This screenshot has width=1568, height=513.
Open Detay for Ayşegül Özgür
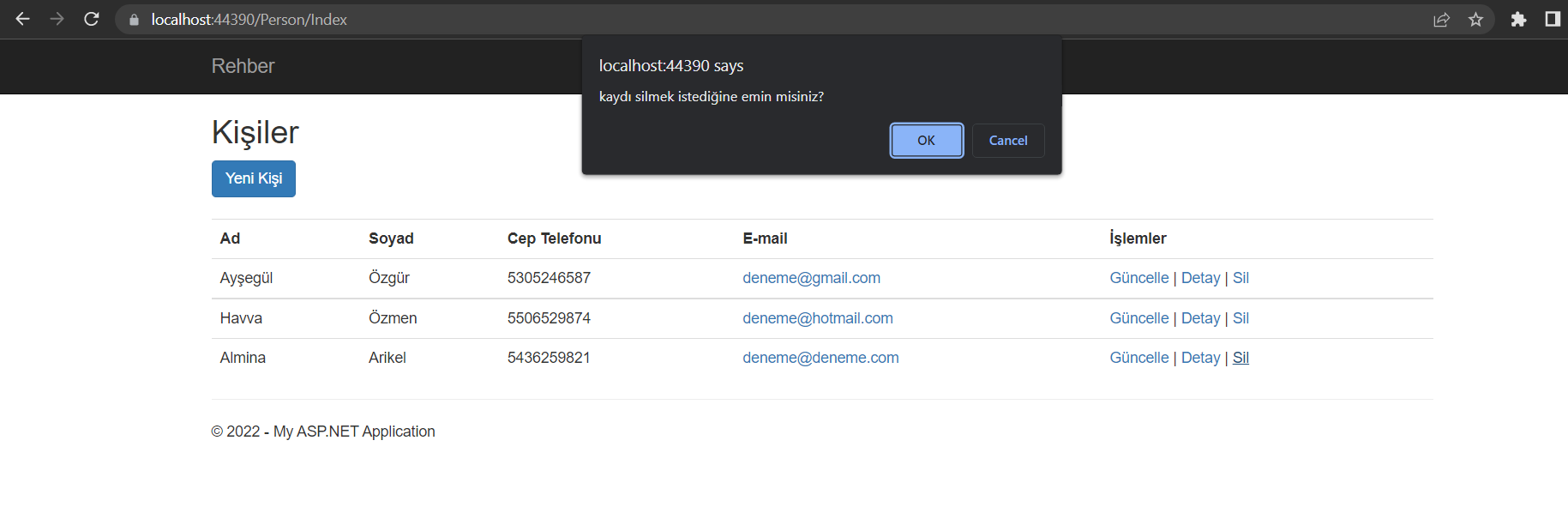pos(1200,278)
